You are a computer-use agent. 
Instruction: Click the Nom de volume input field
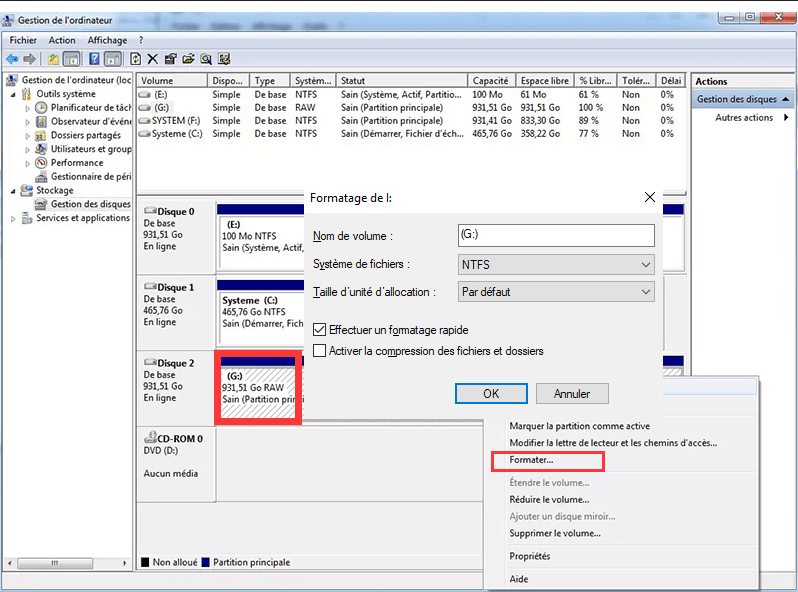(556, 235)
